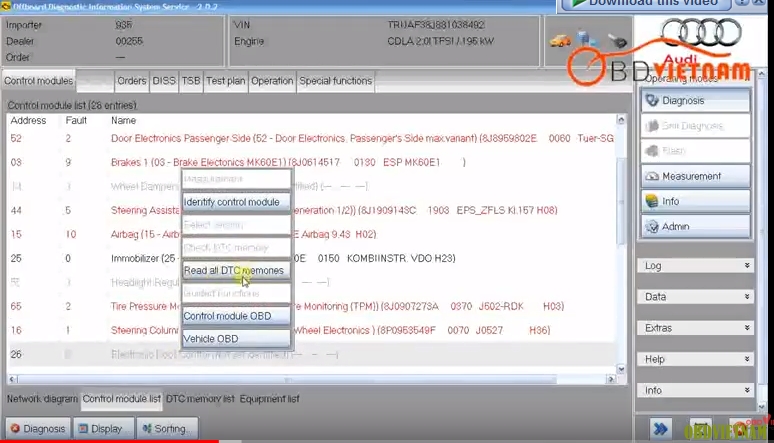Click the book icon on the Info mode button
The width and height of the screenshot is (774, 443).
tap(652, 201)
